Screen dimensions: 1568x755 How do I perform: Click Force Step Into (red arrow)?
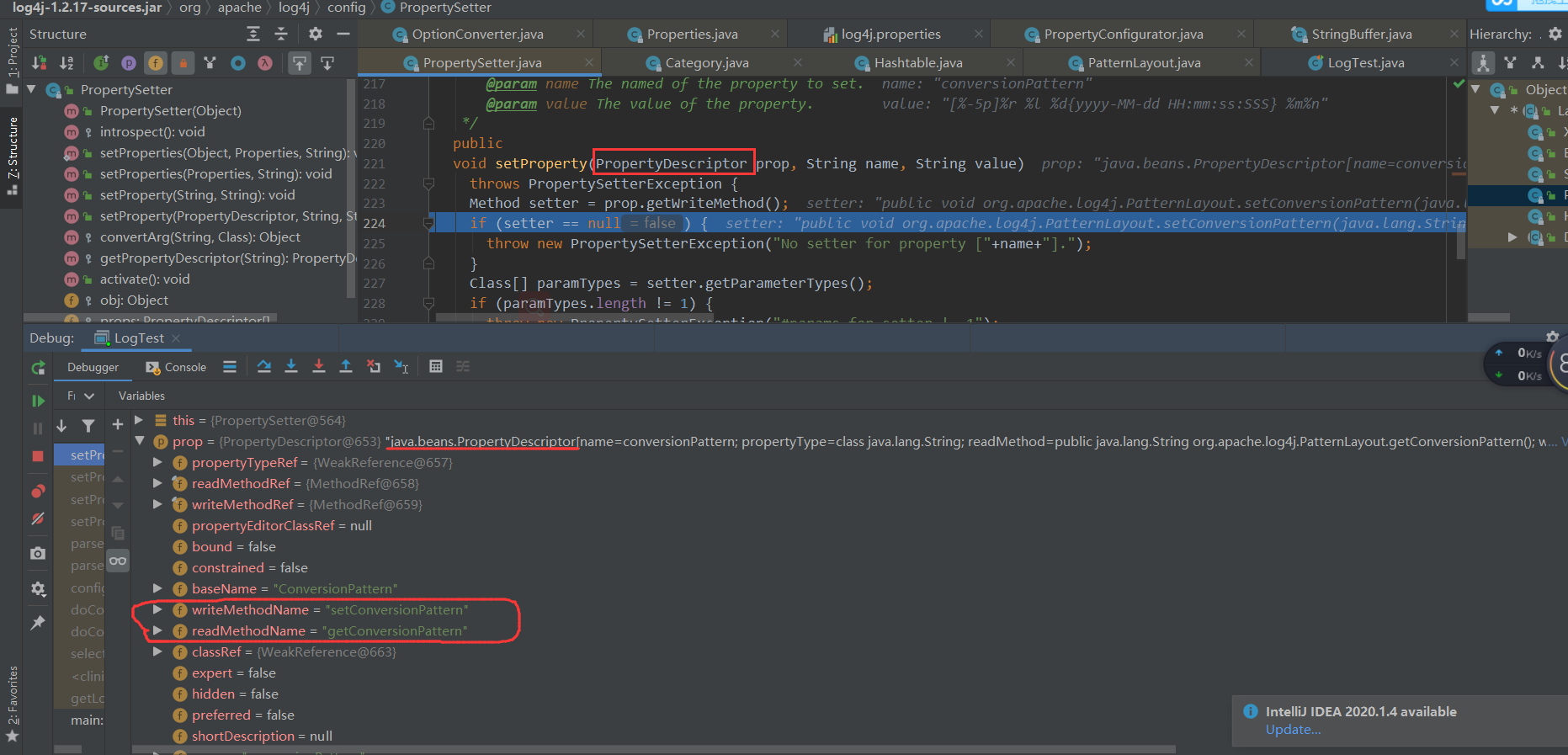point(318,366)
